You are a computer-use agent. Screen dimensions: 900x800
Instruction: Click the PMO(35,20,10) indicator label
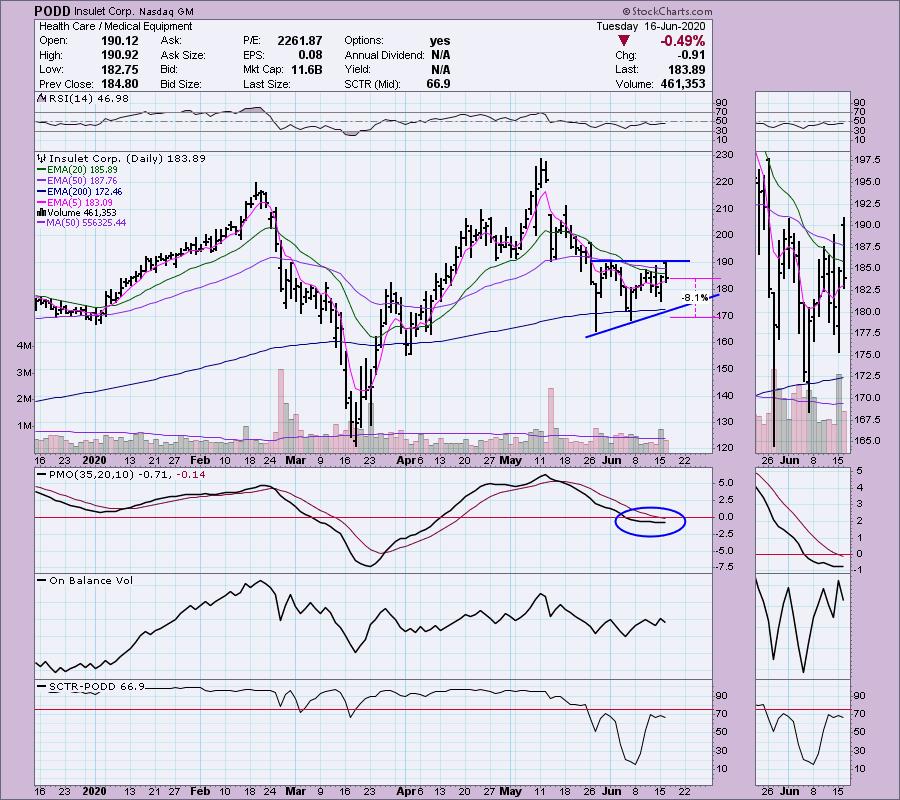[92, 475]
